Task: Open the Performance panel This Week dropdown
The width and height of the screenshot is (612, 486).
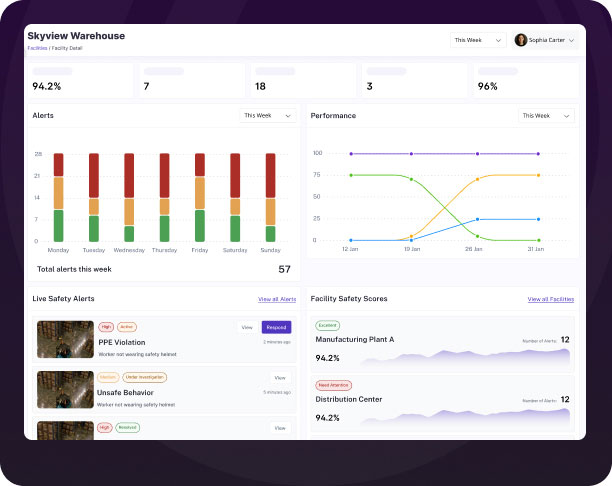Action: coord(546,116)
